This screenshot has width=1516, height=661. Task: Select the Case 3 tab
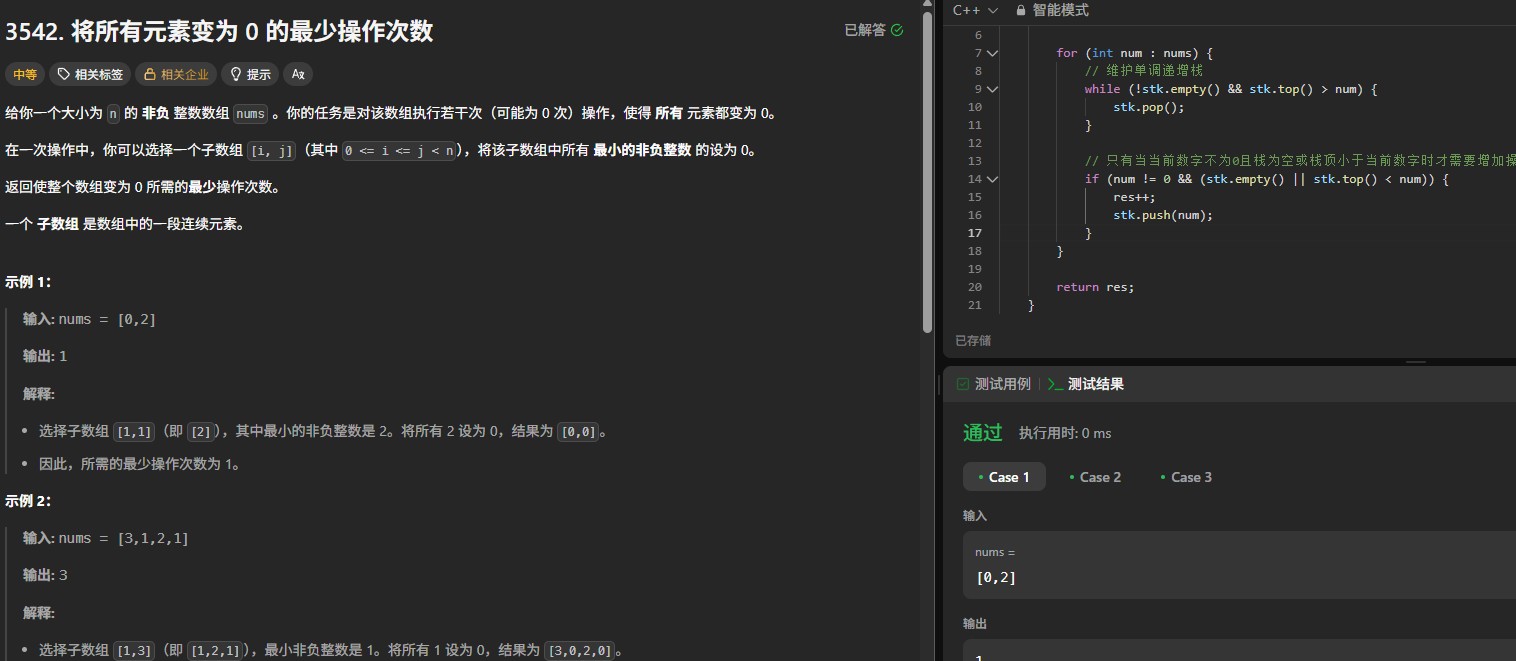coord(1186,477)
